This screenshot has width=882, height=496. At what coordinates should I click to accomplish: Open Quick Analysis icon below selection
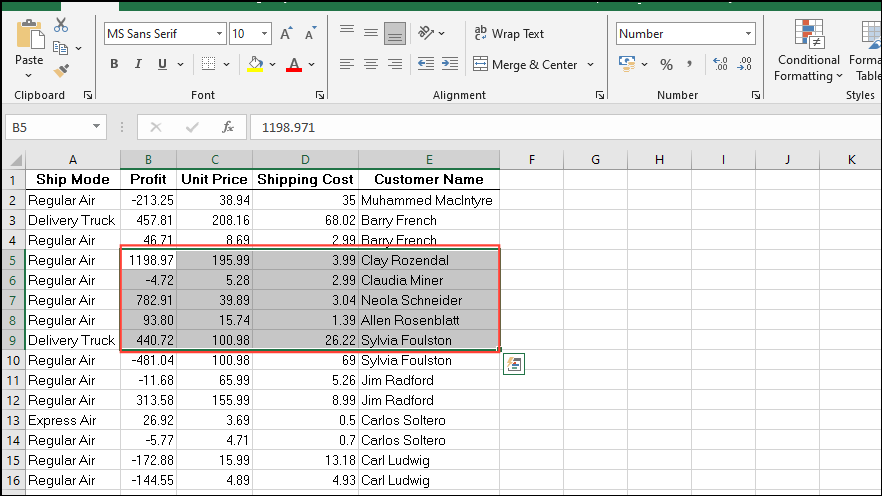[514, 364]
